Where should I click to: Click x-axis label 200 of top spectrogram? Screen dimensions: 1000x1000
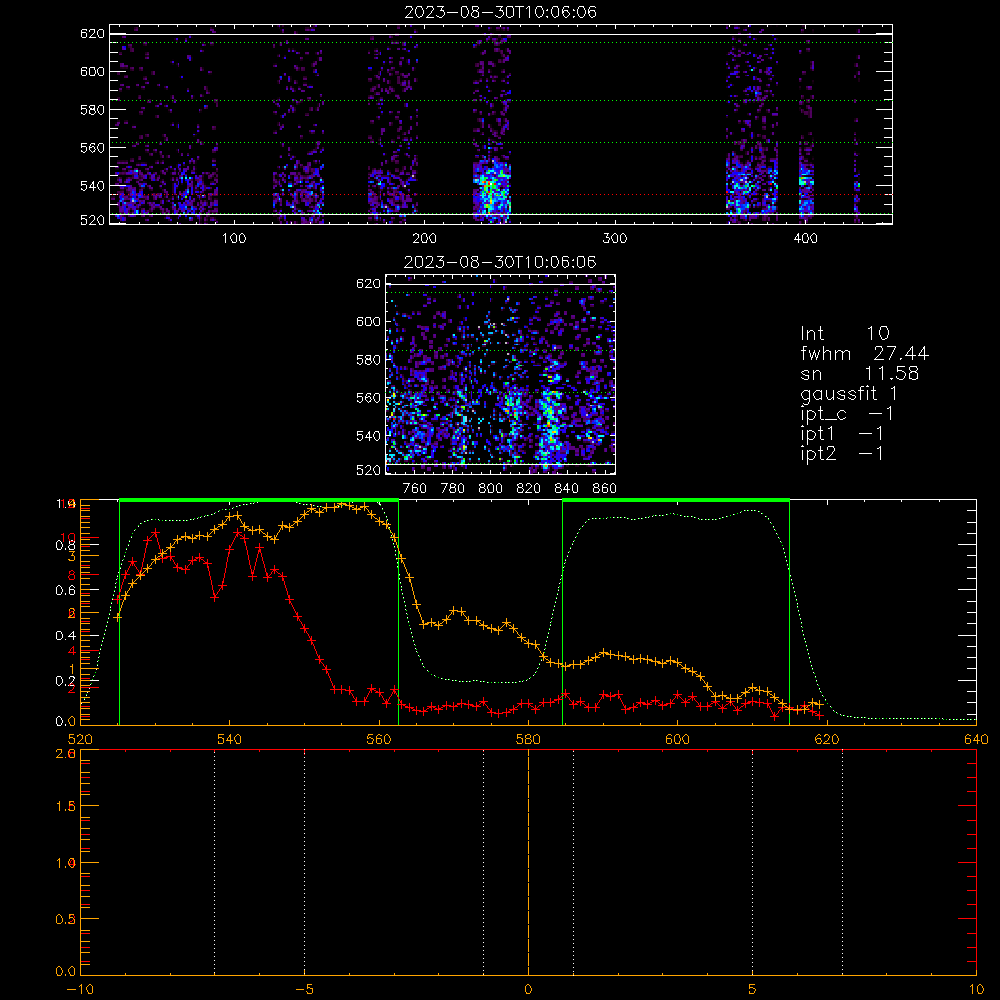(x=424, y=239)
